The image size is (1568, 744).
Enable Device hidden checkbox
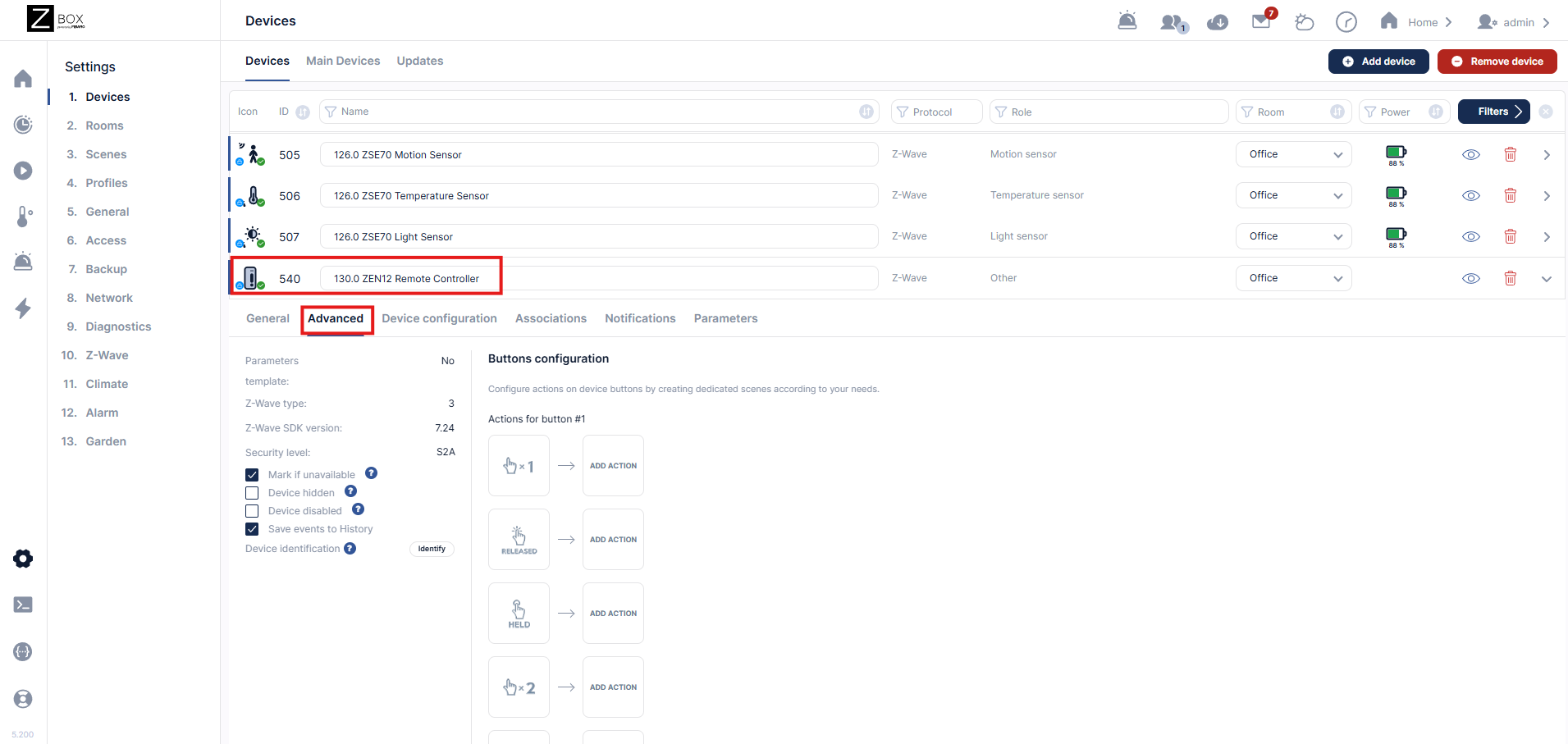[x=252, y=493]
